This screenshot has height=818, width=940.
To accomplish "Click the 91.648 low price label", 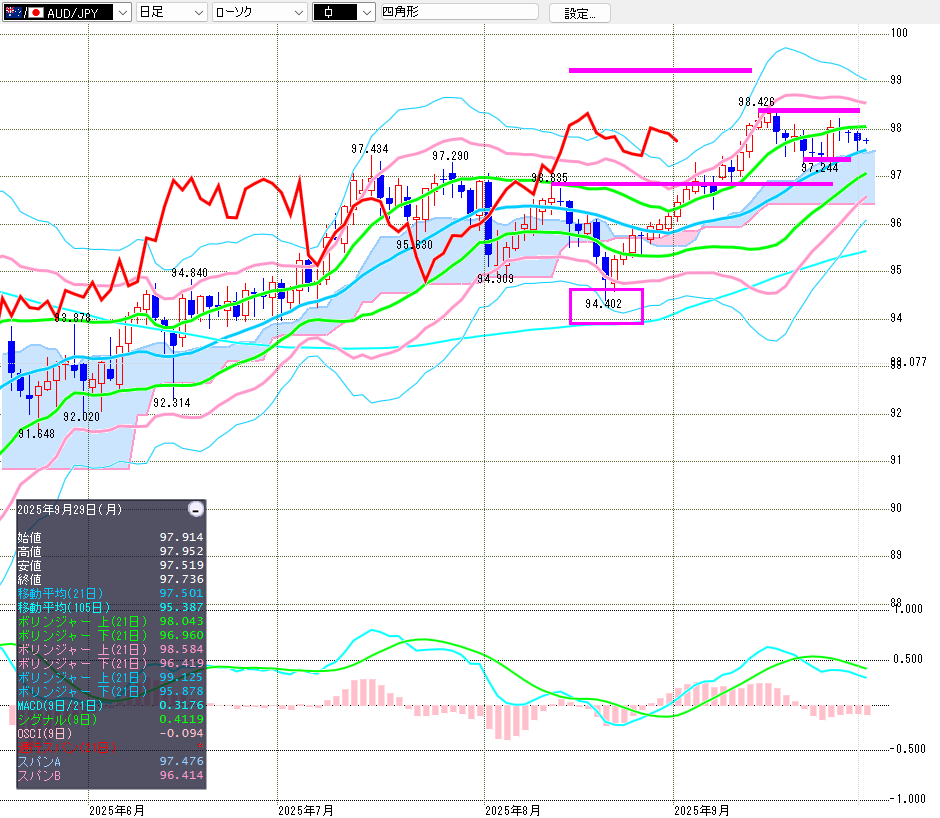I will coord(36,433).
